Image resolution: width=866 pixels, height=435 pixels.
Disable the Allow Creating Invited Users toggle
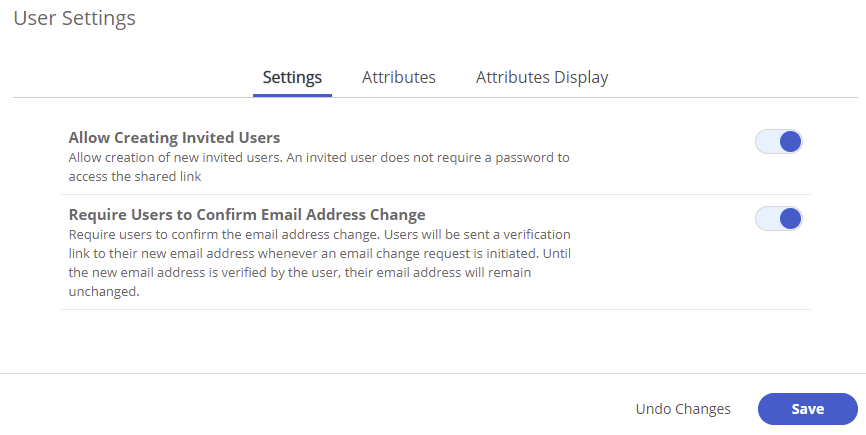click(x=778, y=141)
